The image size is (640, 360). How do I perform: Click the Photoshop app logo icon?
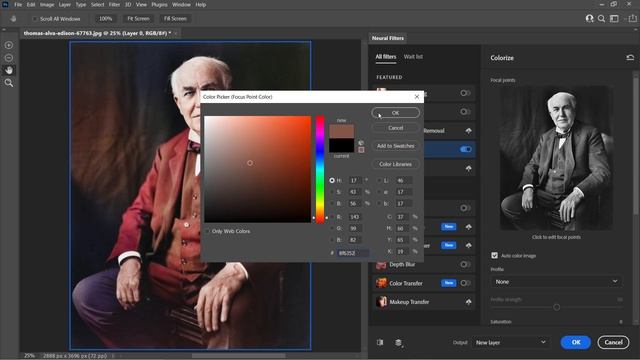point(5,4)
